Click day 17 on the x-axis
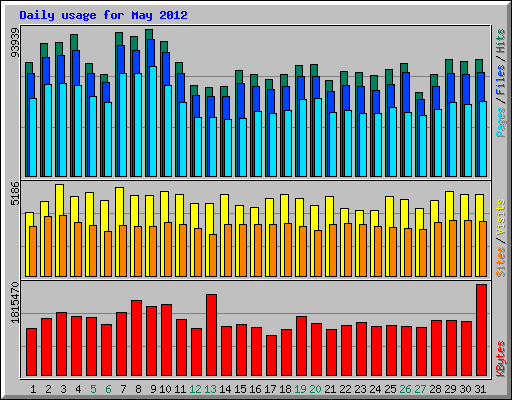512x400 pixels. pos(270,389)
